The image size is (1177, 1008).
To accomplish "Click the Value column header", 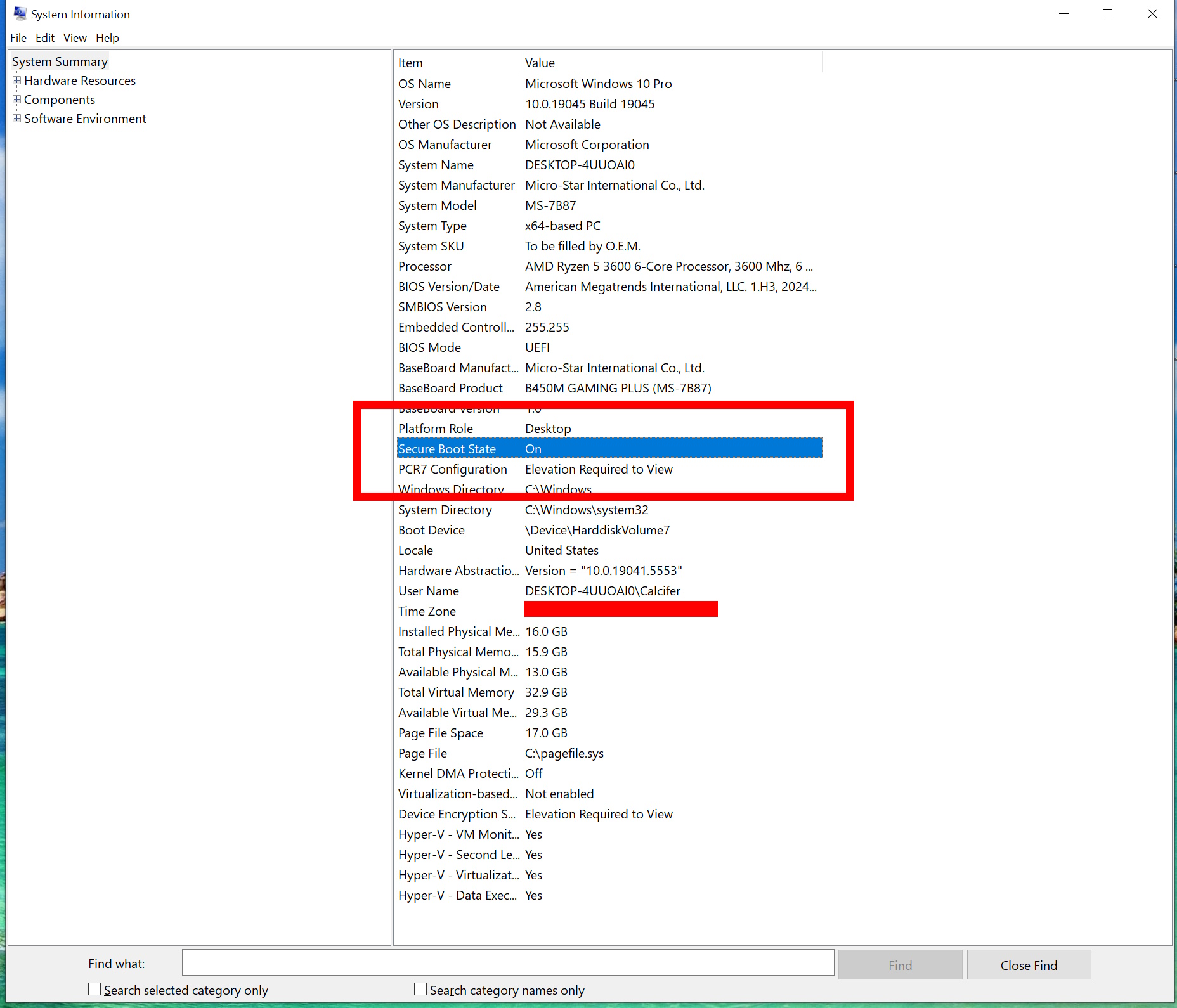I will 672,63.
